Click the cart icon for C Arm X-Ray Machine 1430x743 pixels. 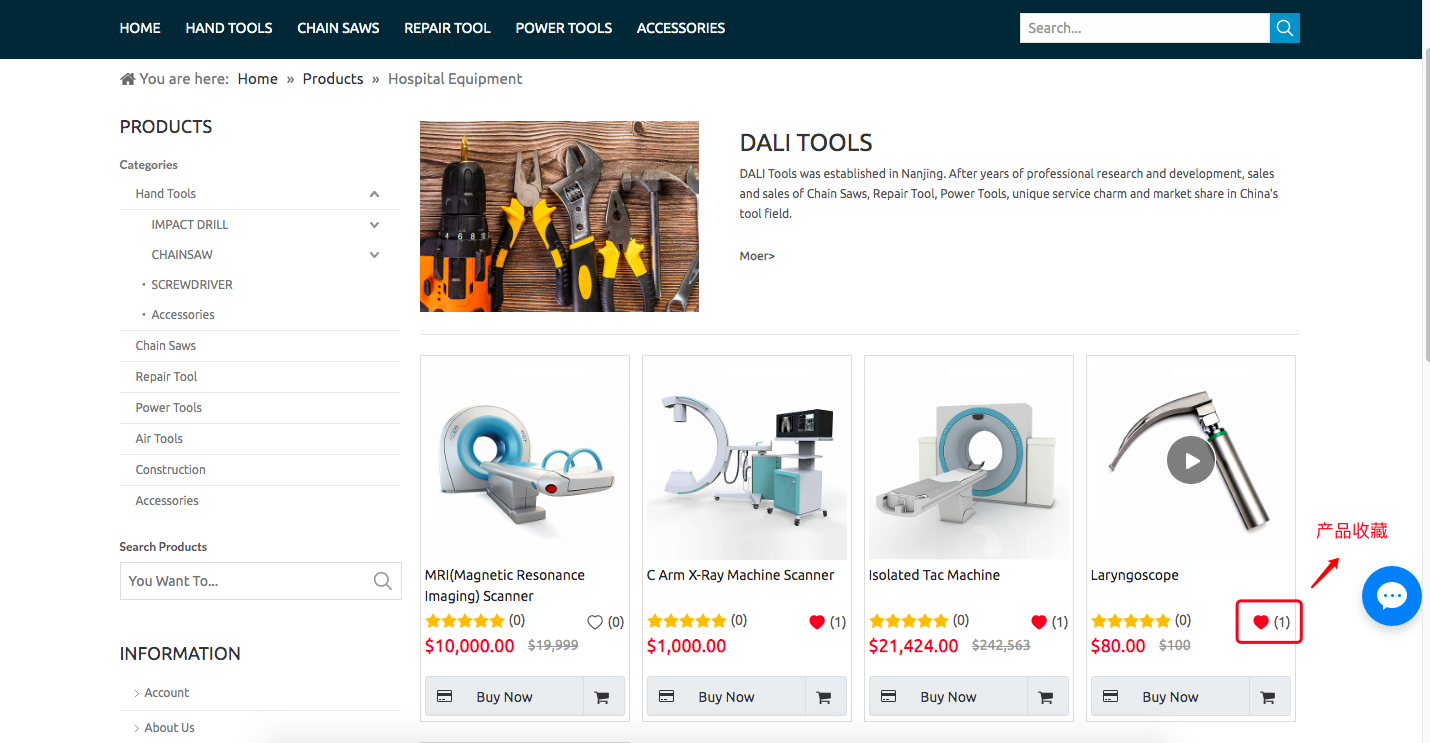pos(824,697)
